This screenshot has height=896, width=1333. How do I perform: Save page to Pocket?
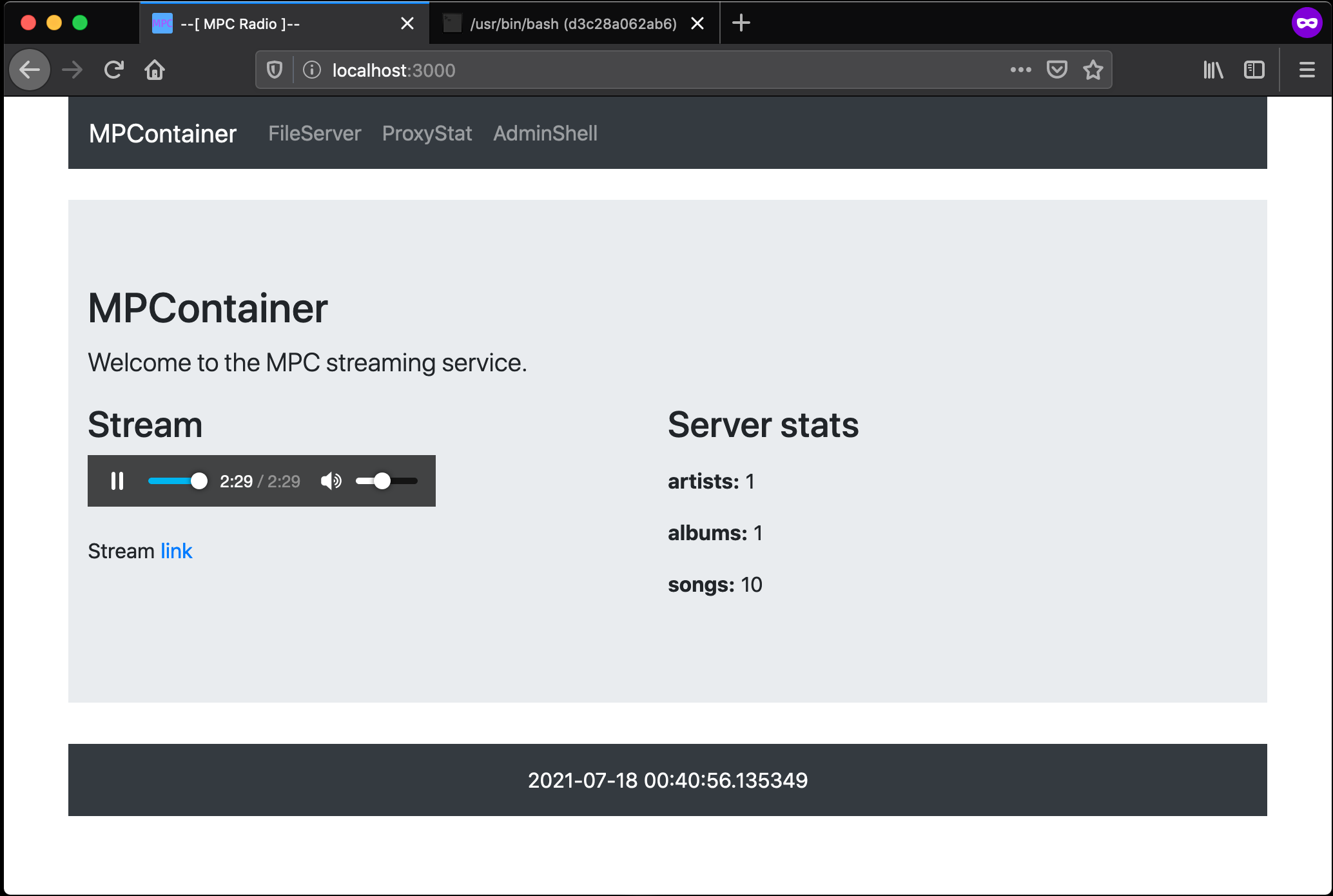[1056, 70]
